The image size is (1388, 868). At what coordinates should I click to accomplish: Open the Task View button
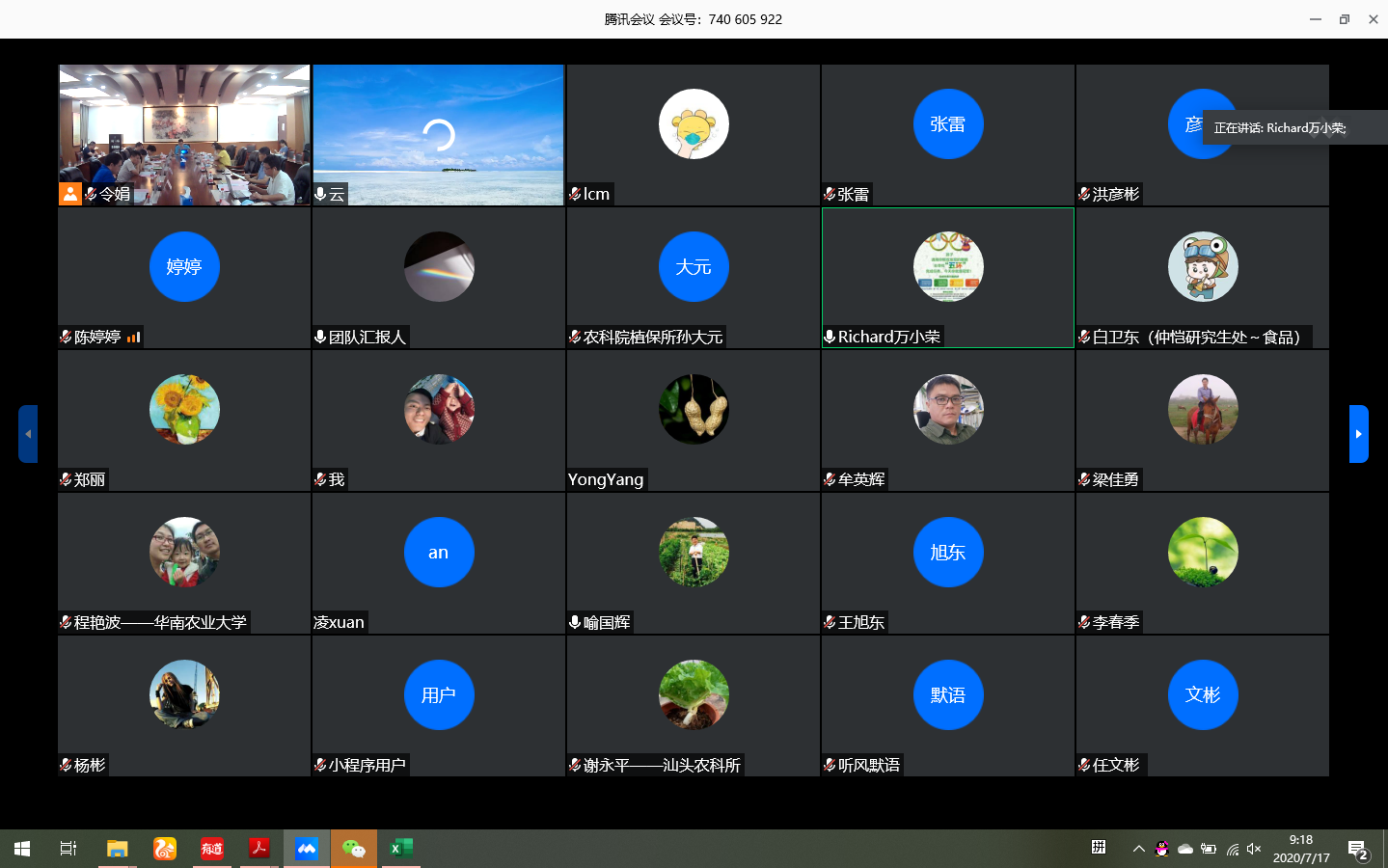point(68,849)
